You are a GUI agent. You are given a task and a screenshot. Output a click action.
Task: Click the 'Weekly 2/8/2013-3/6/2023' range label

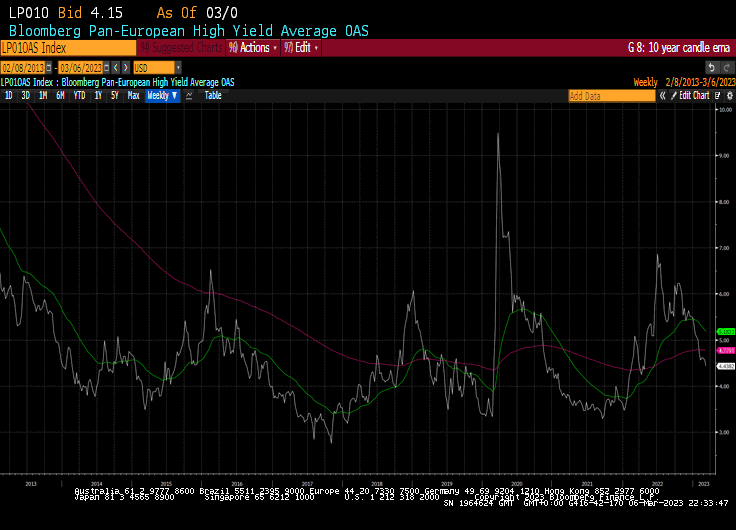coord(684,83)
